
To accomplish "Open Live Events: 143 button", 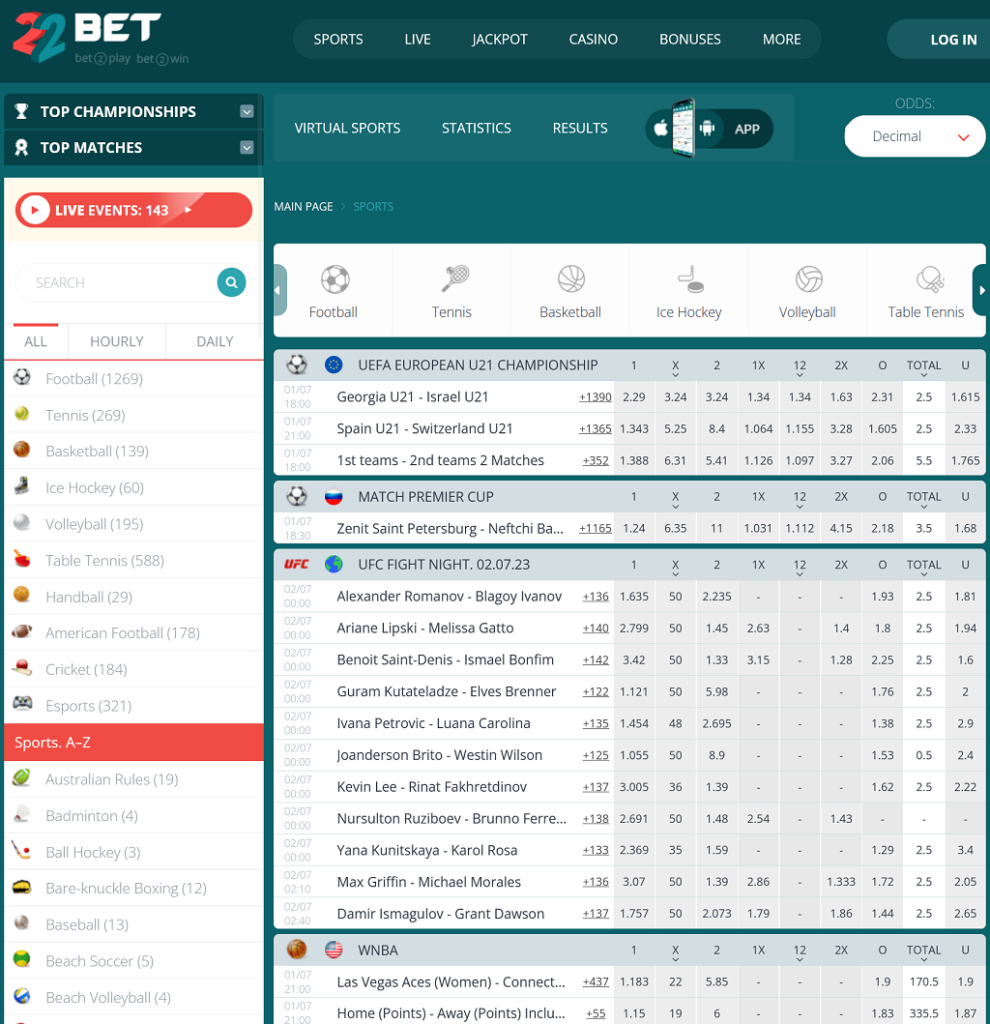I will pyautogui.click(x=134, y=210).
